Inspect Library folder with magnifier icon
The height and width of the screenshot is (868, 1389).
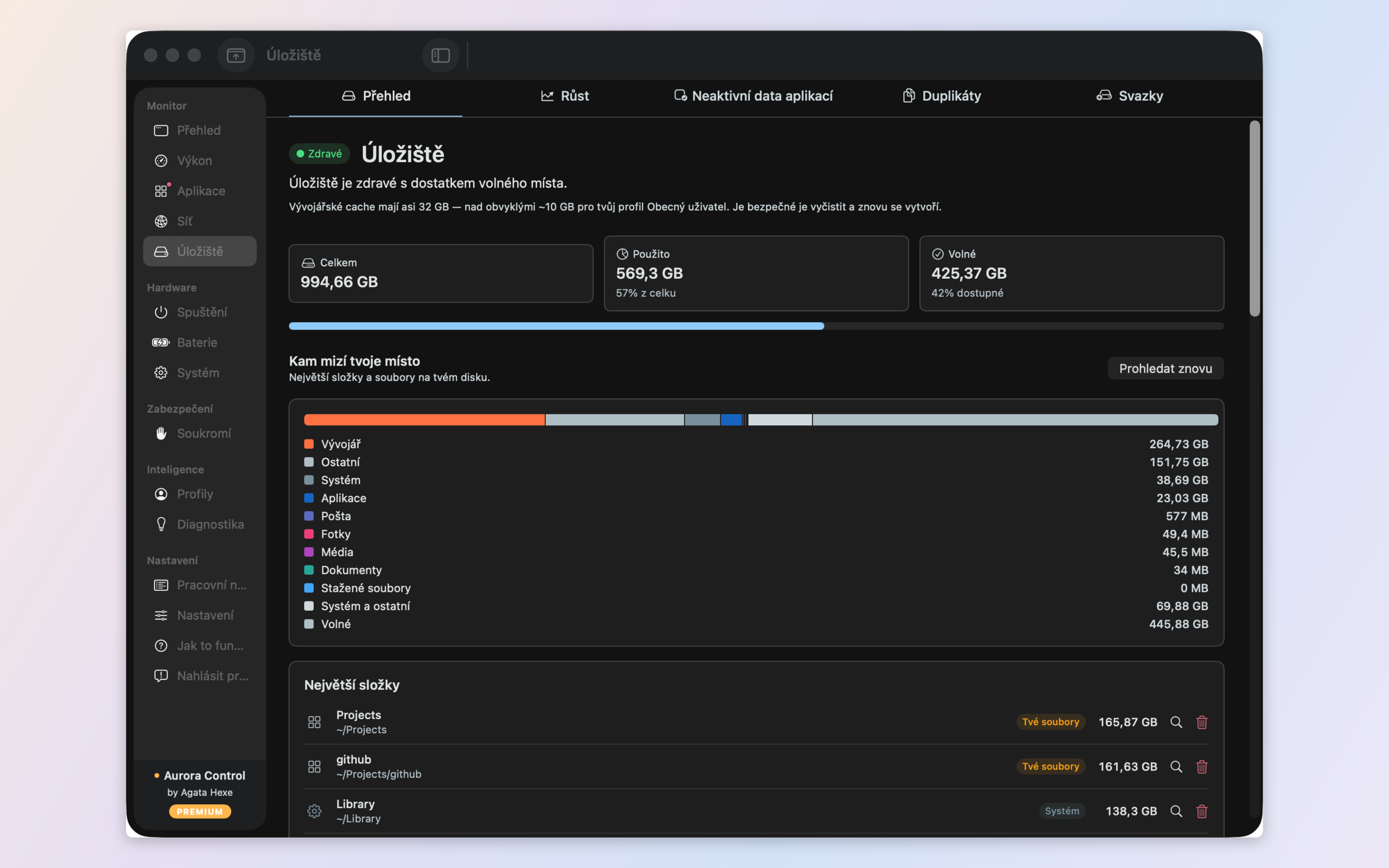point(1176,811)
